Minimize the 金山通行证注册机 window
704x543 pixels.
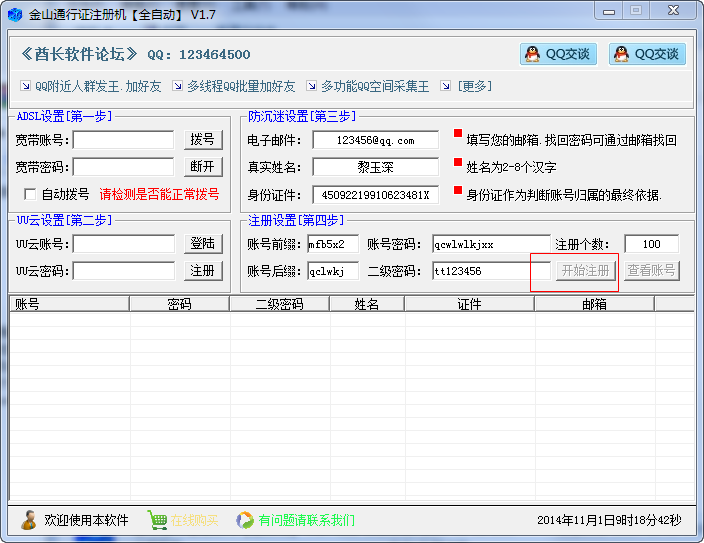[609, 11]
